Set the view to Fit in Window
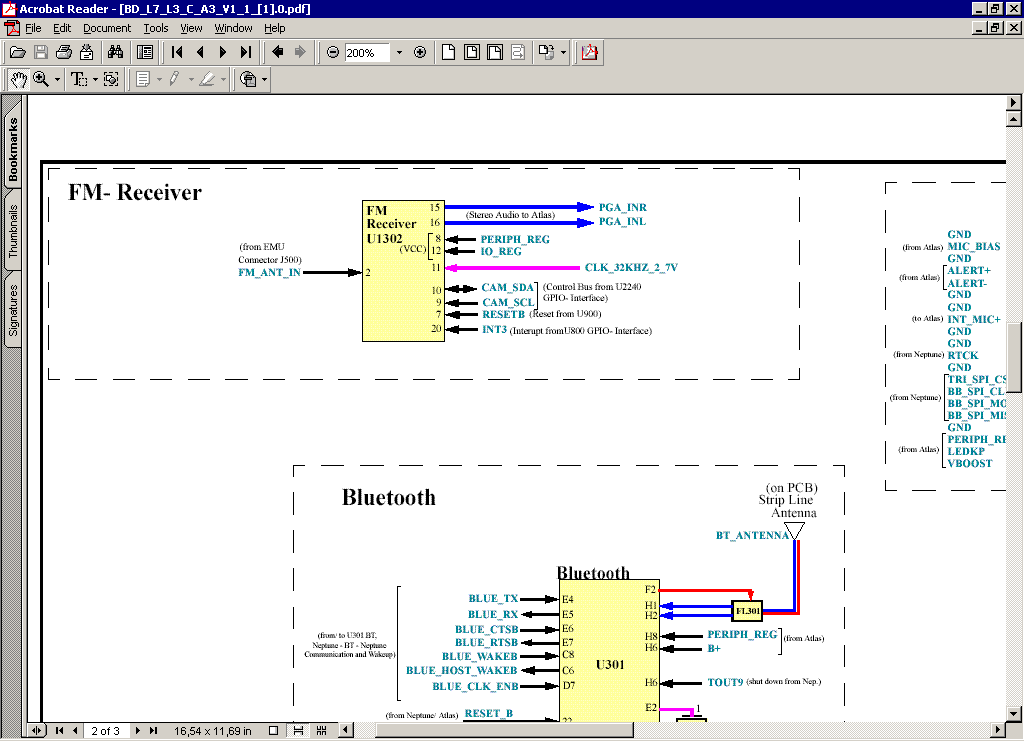This screenshot has width=1024, height=742. point(472,52)
